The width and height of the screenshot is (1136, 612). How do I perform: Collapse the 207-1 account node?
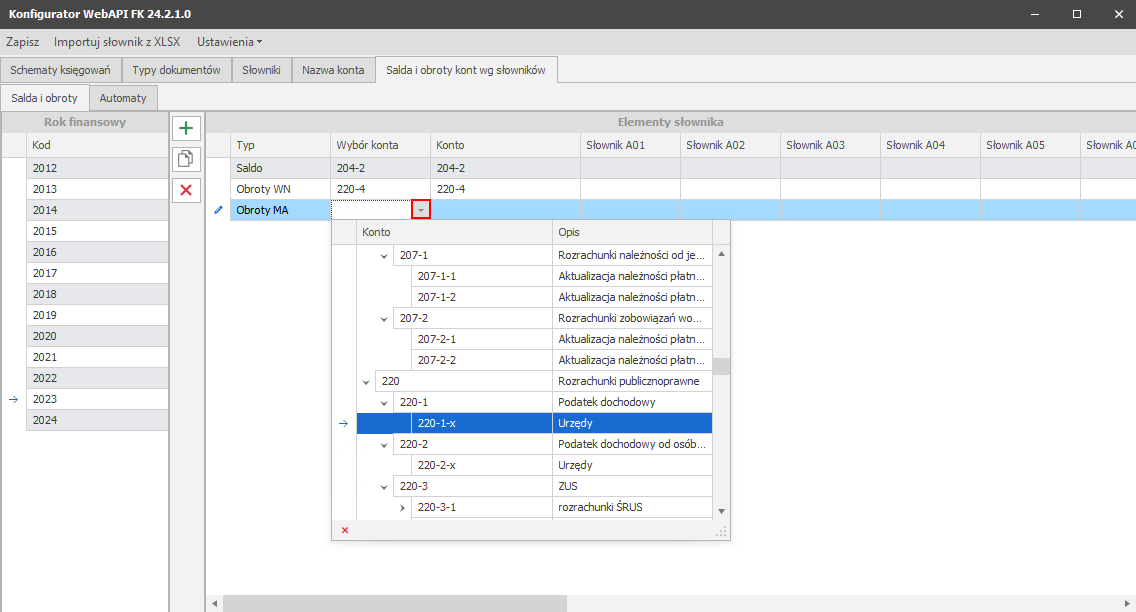[x=385, y=256]
